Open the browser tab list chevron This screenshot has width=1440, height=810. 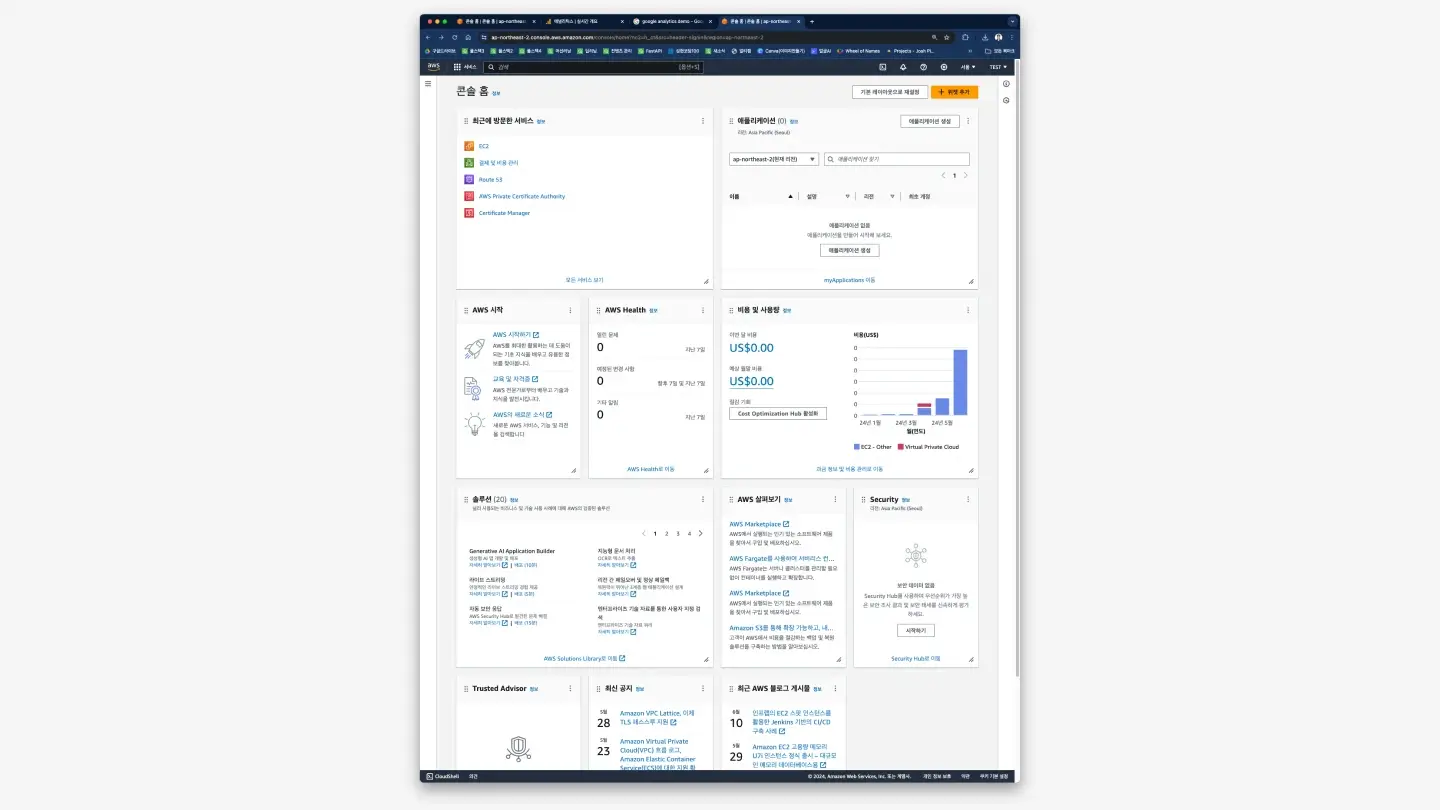[x=1013, y=21]
